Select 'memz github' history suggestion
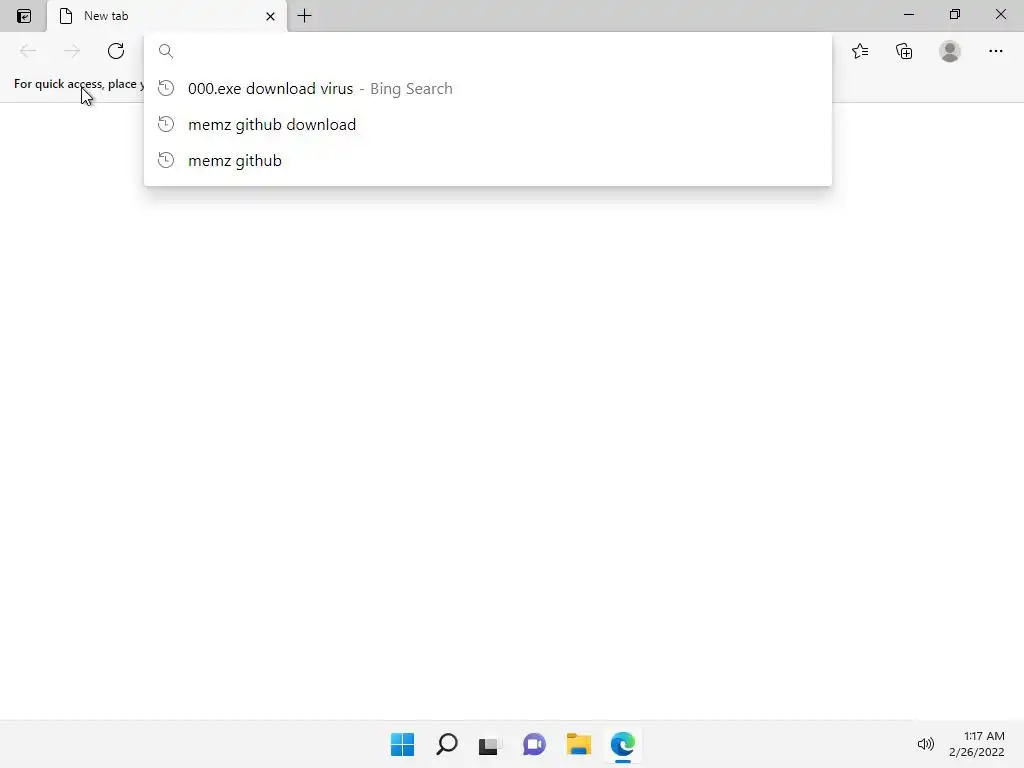This screenshot has height=768, width=1024. [488, 160]
